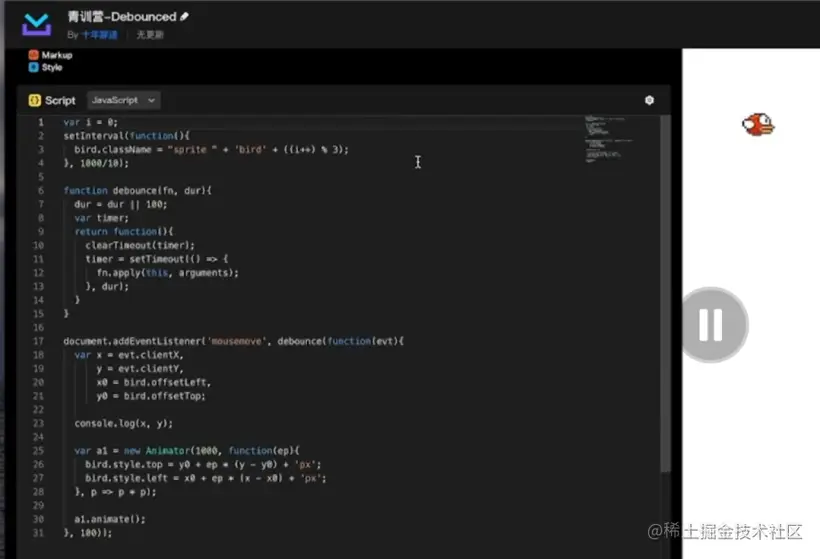The width and height of the screenshot is (820, 559).
Task: Click line number 1 in gutter
Action: click(40, 122)
